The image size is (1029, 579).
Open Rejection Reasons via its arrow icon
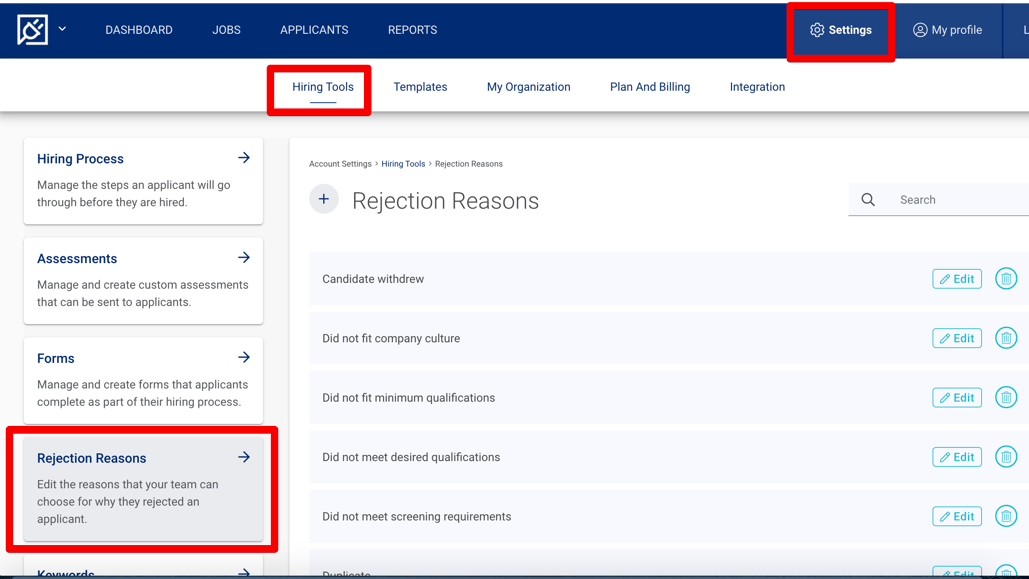click(243, 457)
